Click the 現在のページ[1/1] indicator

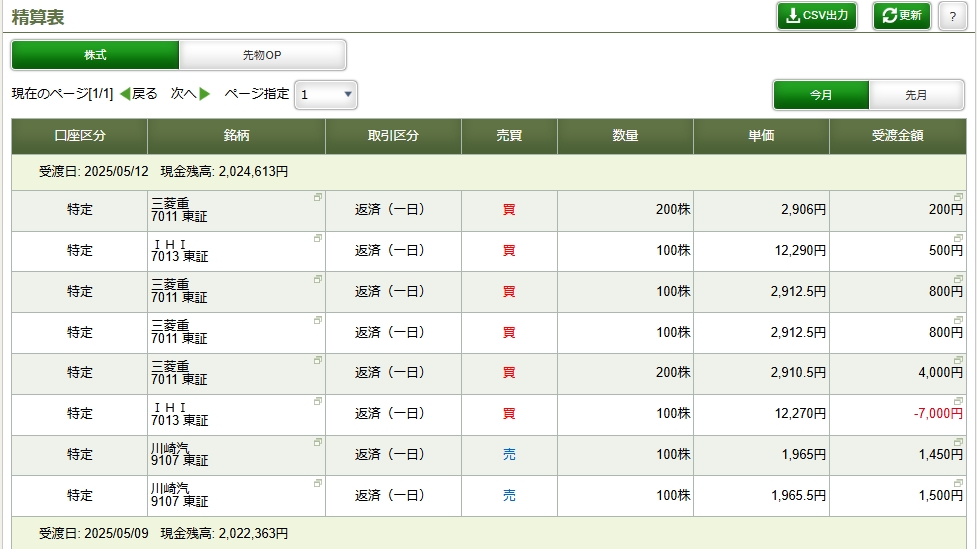point(62,94)
